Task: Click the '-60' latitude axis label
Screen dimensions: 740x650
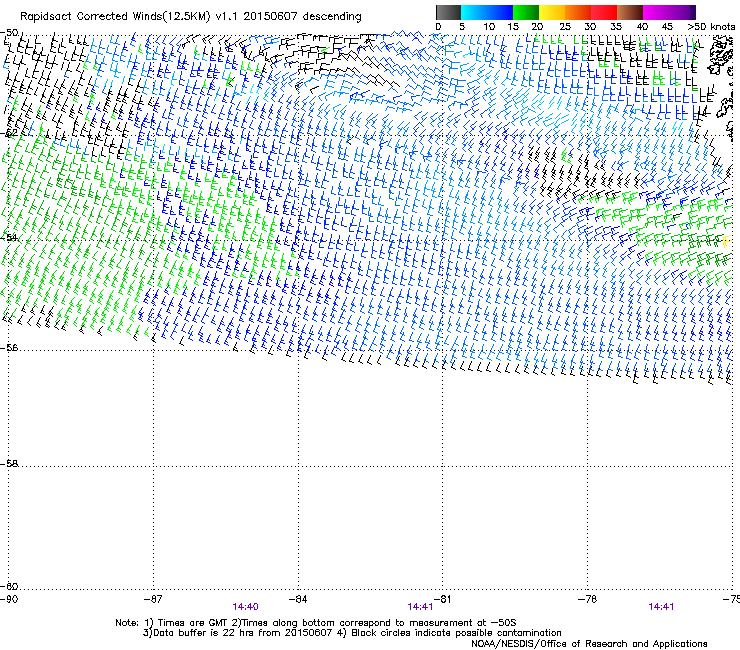Action: [x=9, y=586]
